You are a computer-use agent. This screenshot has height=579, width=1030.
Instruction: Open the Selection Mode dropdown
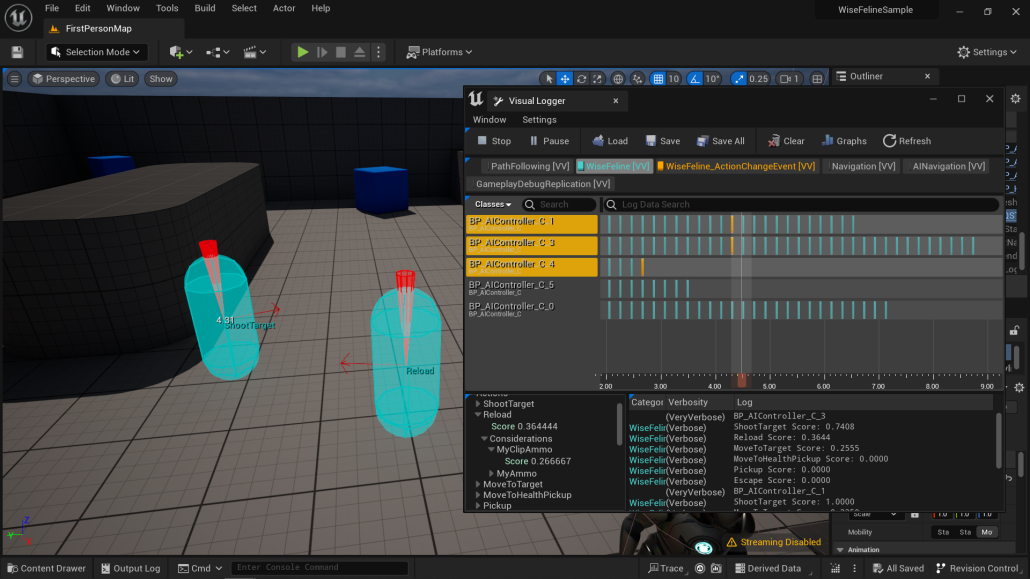[96, 52]
